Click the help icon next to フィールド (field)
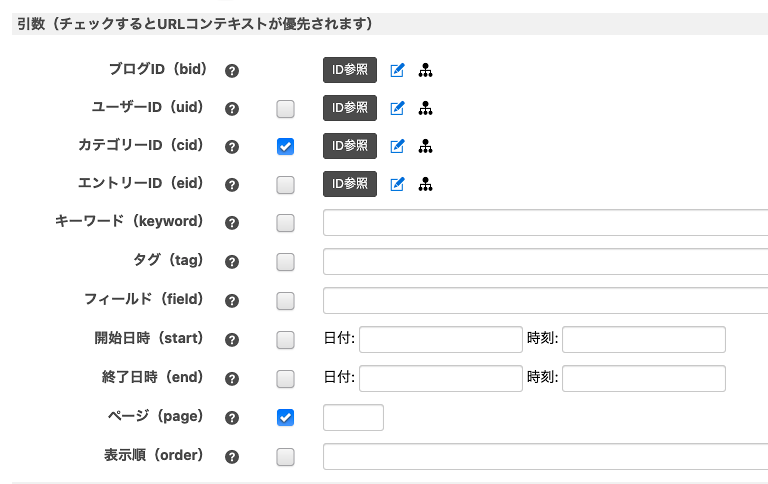This screenshot has height=484, width=768. point(232,301)
